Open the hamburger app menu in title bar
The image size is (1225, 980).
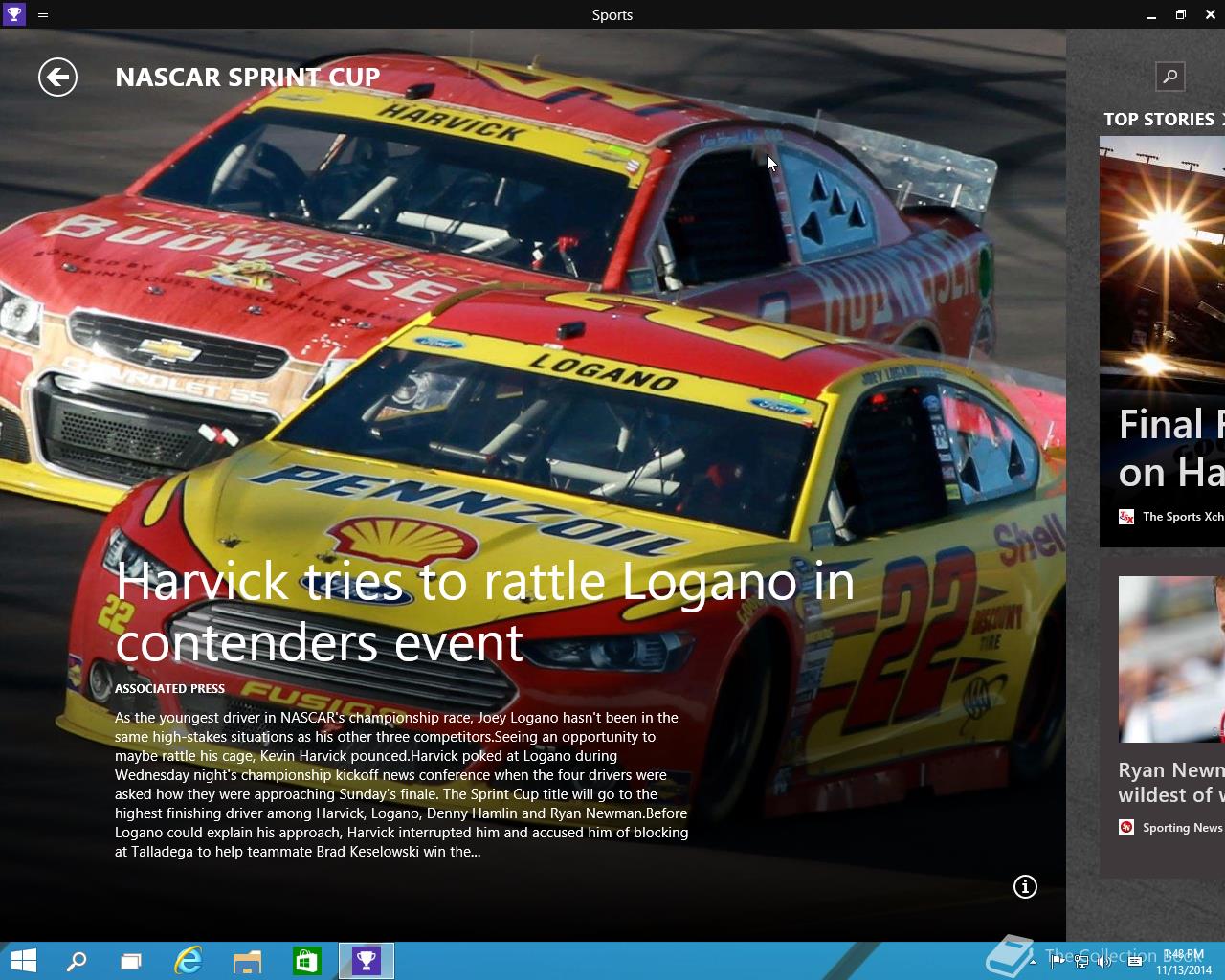tap(43, 14)
